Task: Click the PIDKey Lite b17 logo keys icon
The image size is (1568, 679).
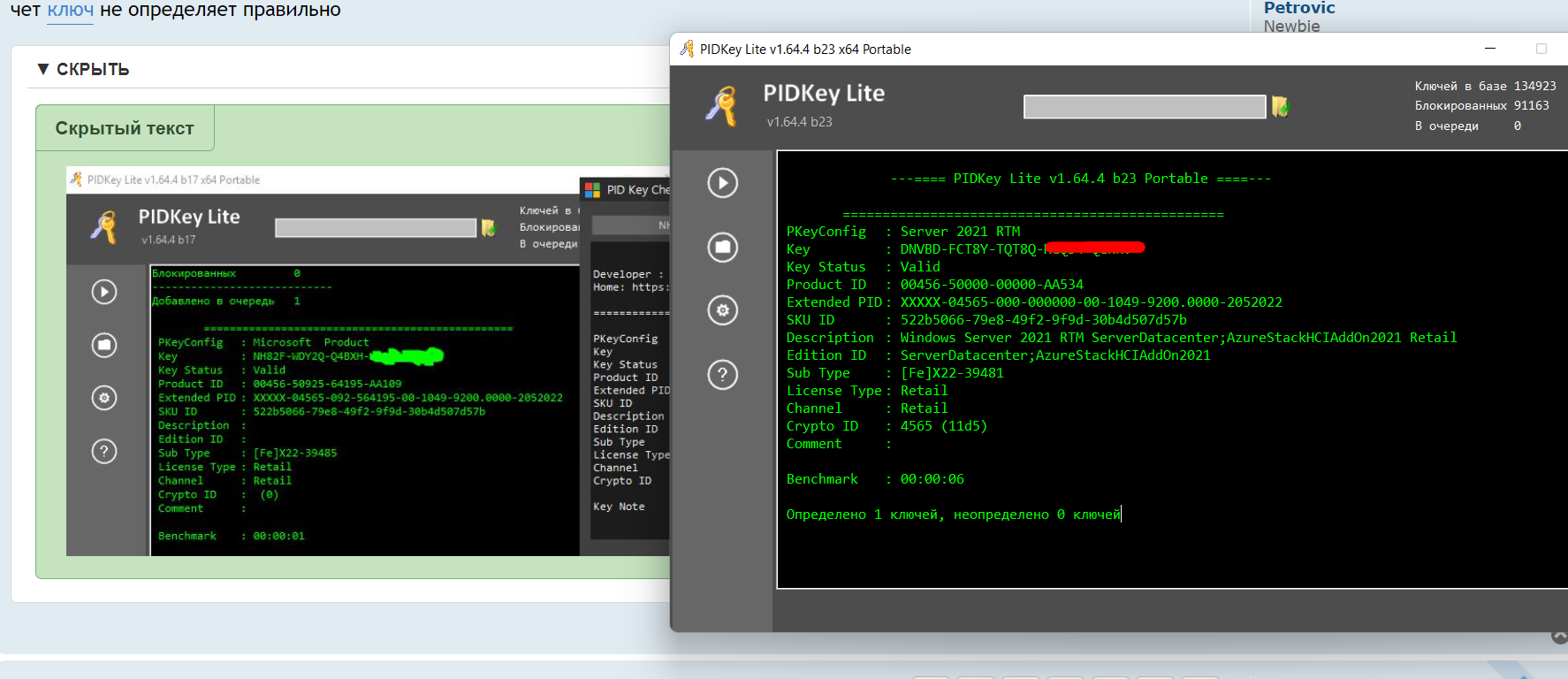Action: pyautogui.click(x=104, y=227)
